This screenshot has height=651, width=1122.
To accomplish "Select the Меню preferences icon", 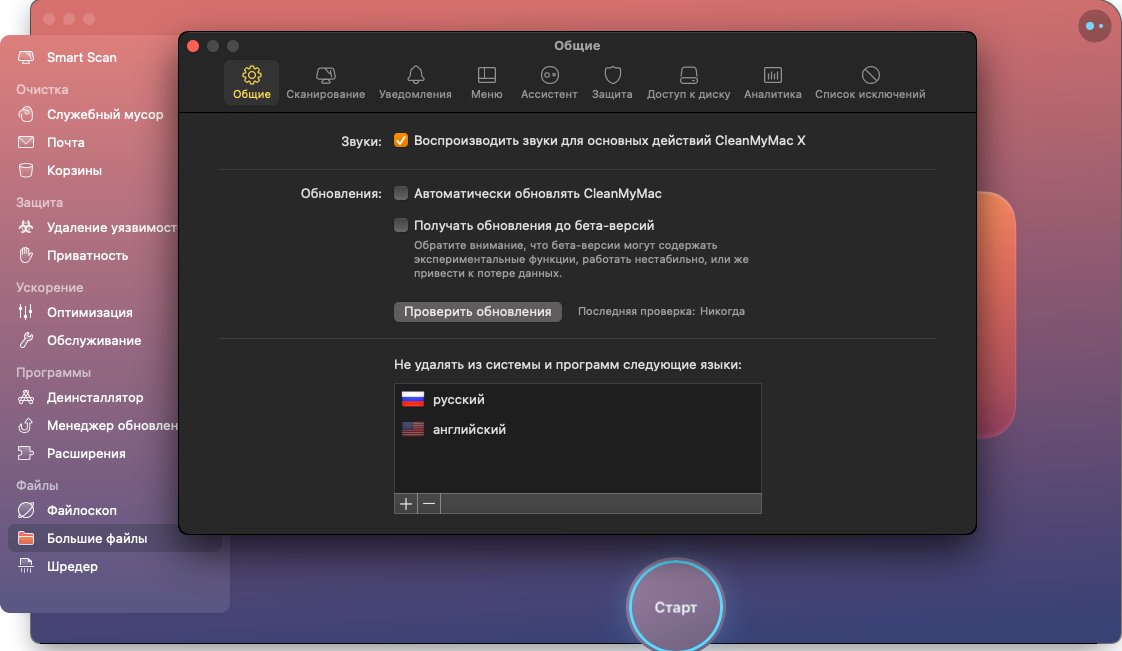I will coord(486,76).
